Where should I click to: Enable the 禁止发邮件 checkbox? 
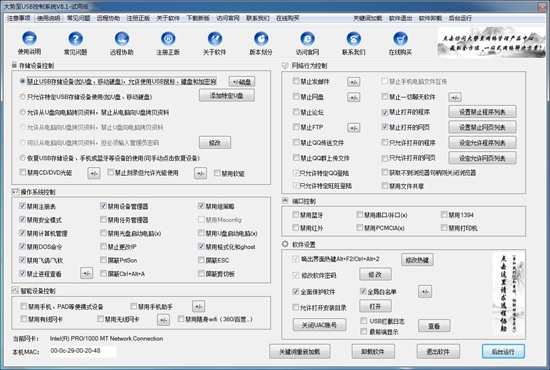[x=296, y=81]
